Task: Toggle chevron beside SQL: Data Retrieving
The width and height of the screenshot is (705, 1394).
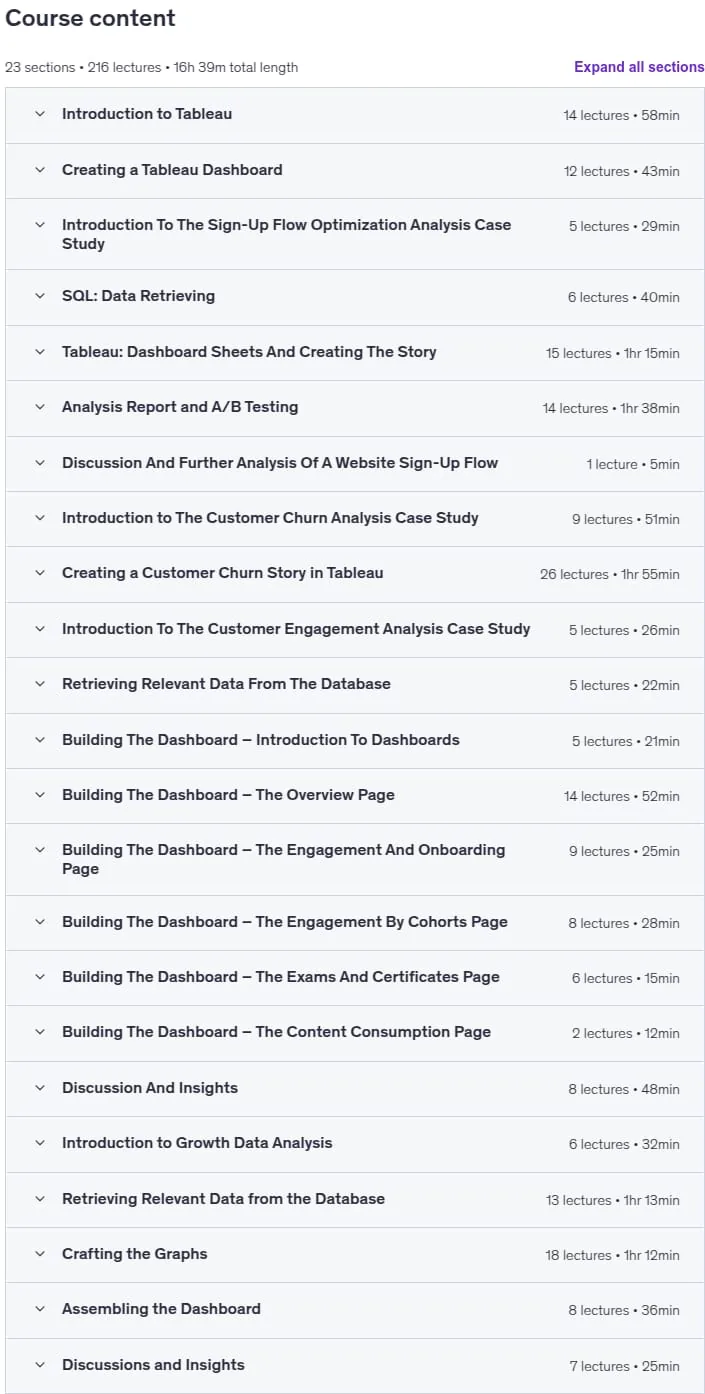Action: coord(40,296)
